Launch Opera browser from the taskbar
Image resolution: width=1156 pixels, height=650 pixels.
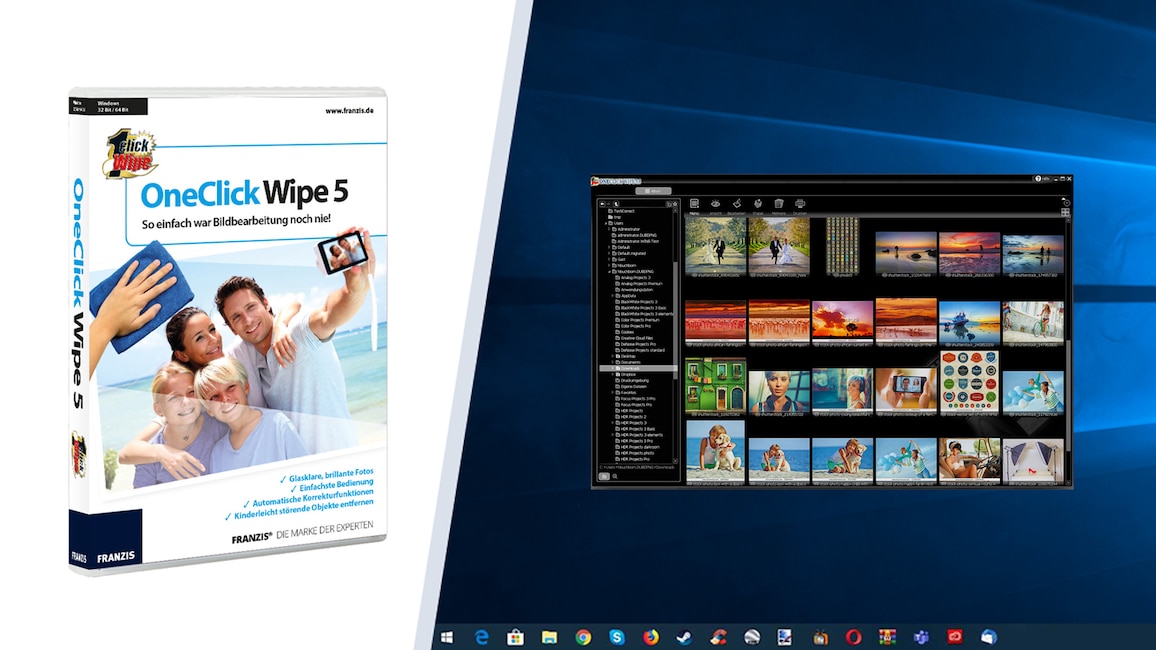click(x=853, y=637)
